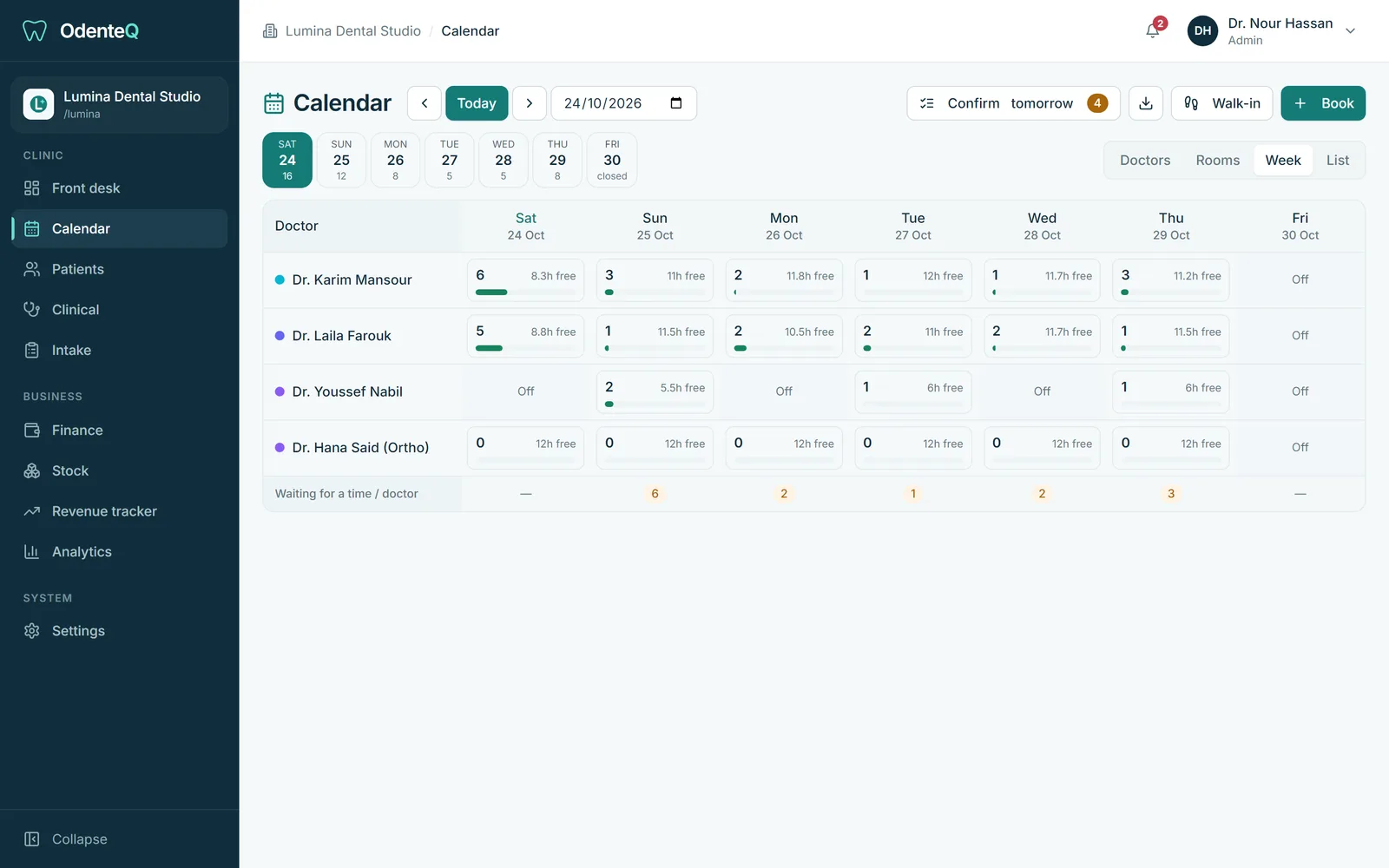Click the 24/10/2026 date field
This screenshot has width=1389, height=868.
624,103
